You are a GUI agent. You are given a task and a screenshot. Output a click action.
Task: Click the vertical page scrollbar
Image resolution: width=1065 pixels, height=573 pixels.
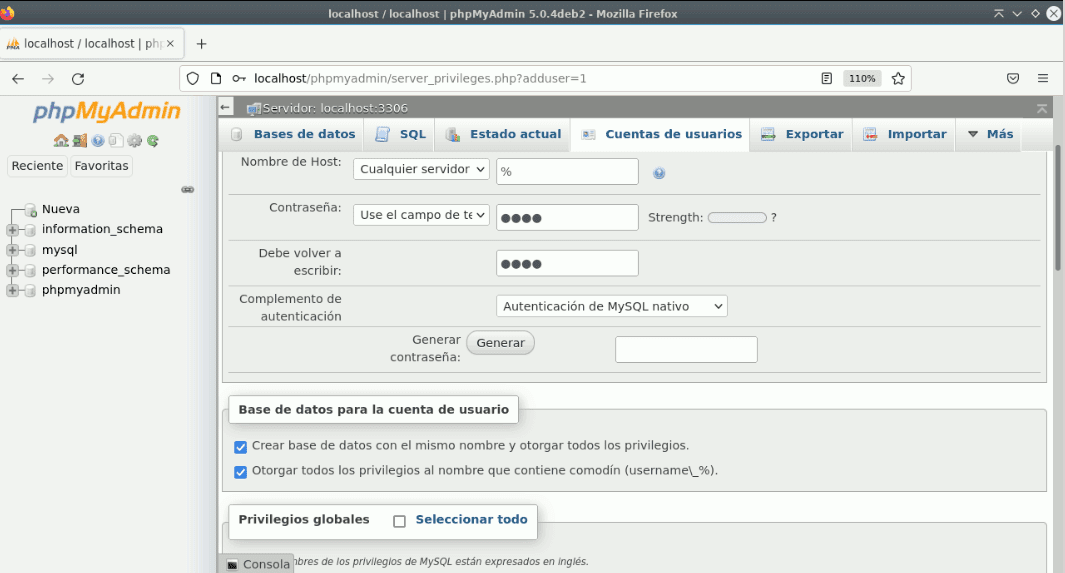(x=1057, y=207)
